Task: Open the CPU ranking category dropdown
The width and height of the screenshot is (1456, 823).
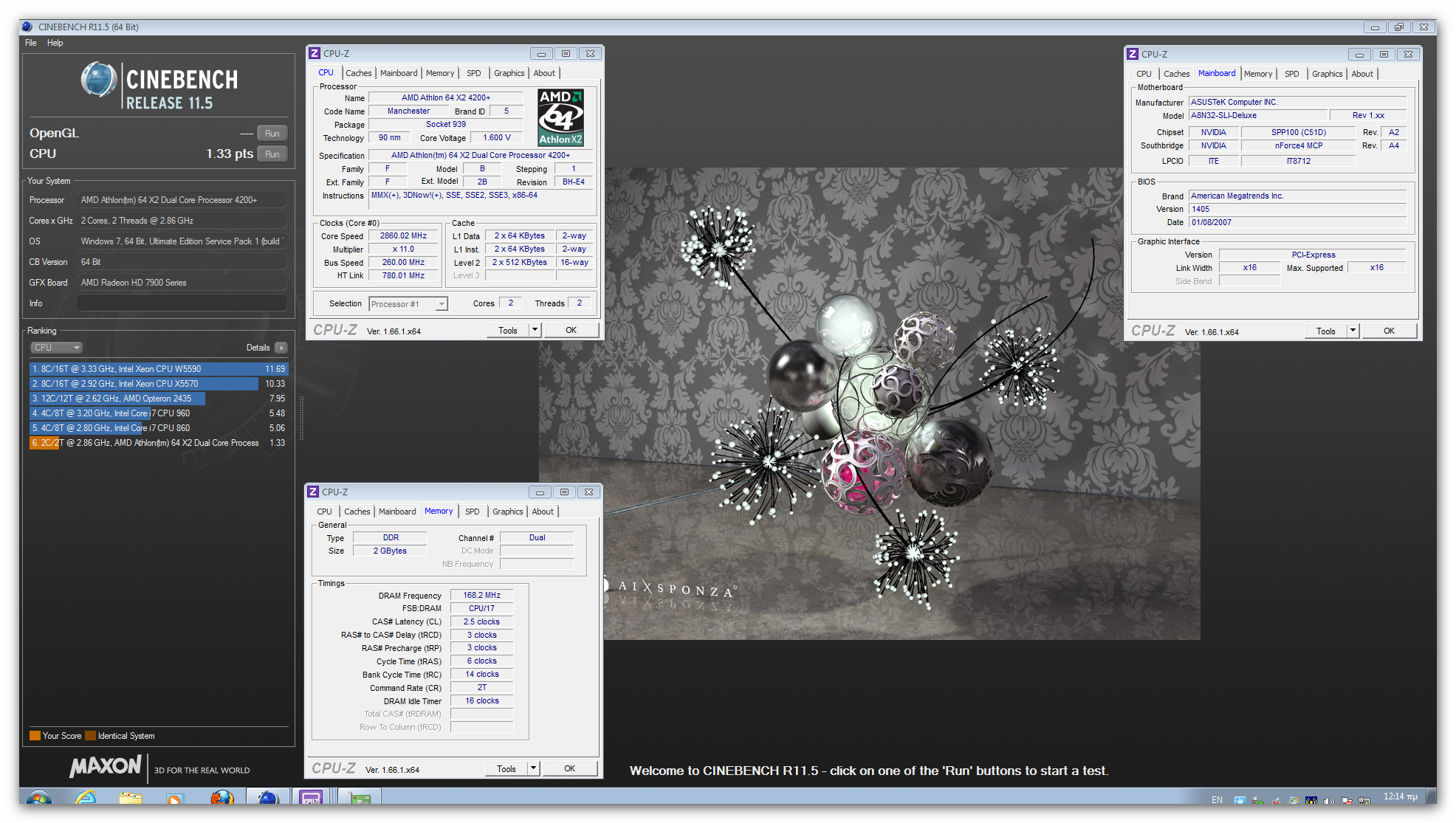Action: [x=56, y=348]
